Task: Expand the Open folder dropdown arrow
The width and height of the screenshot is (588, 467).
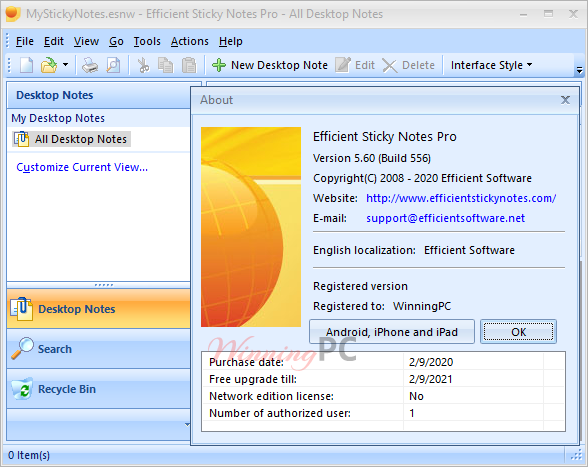Action: tap(65, 65)
